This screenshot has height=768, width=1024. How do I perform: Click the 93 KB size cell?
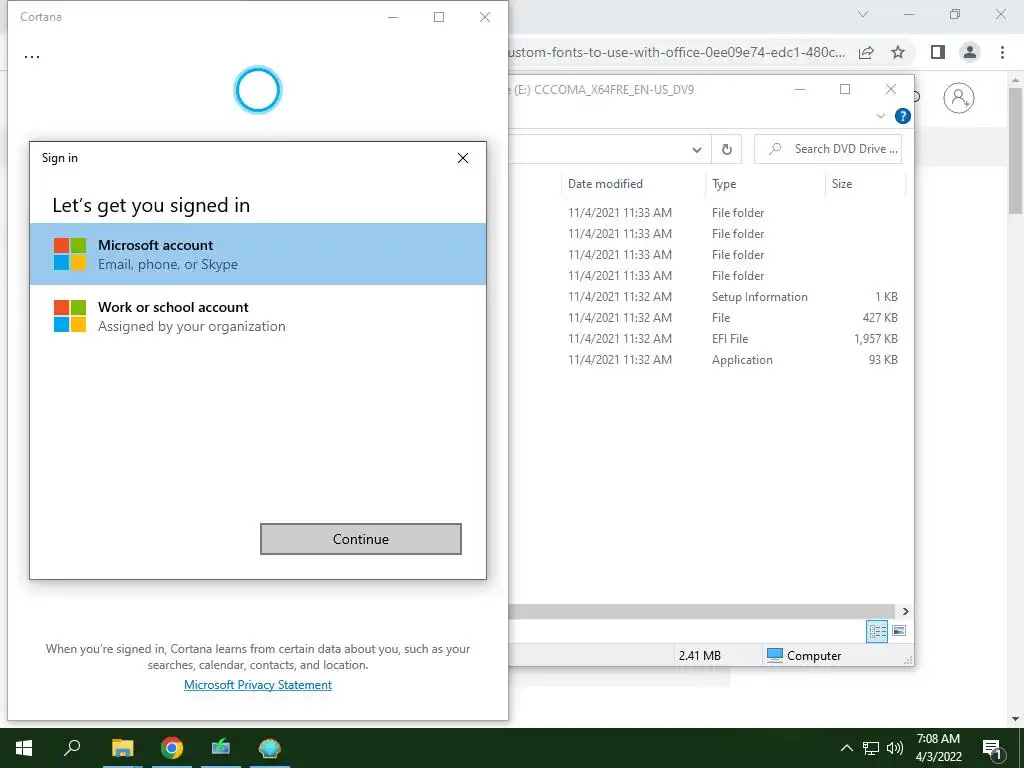(x=883, y=360)
